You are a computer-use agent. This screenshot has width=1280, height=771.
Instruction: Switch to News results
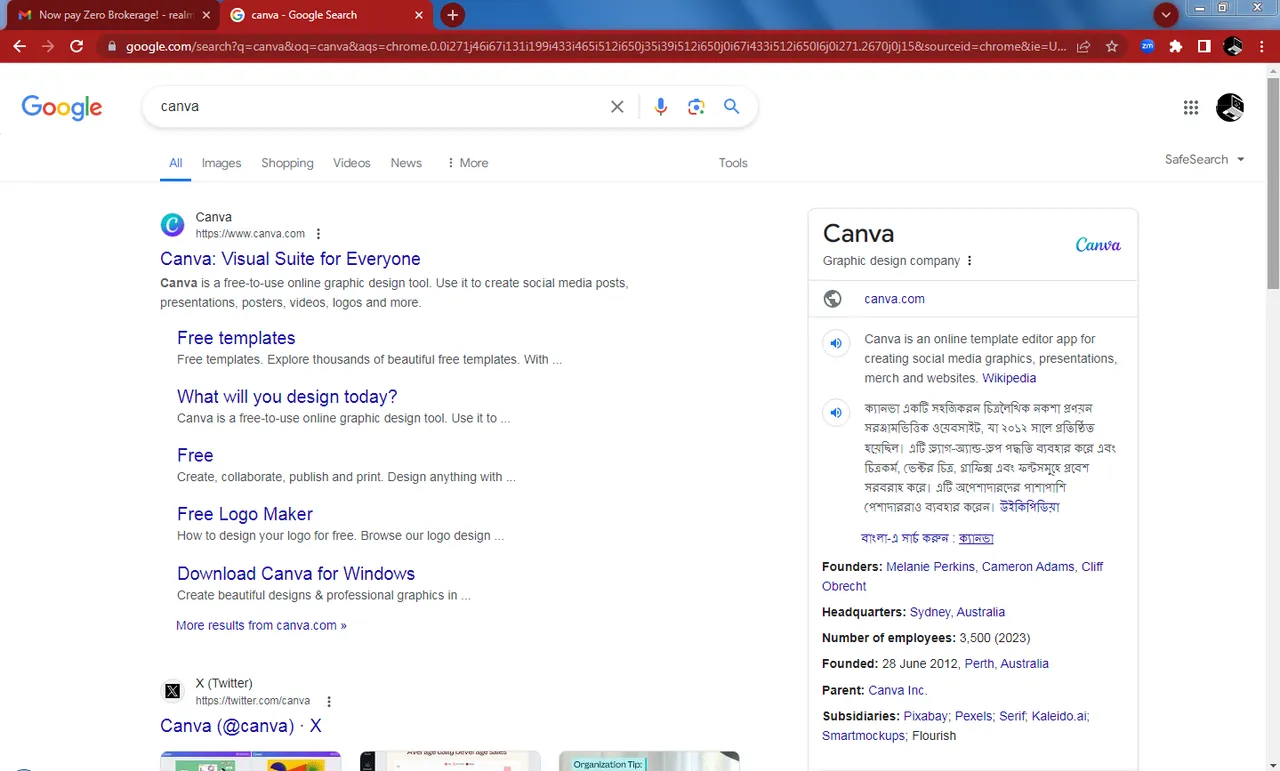[x=406, y=163]
